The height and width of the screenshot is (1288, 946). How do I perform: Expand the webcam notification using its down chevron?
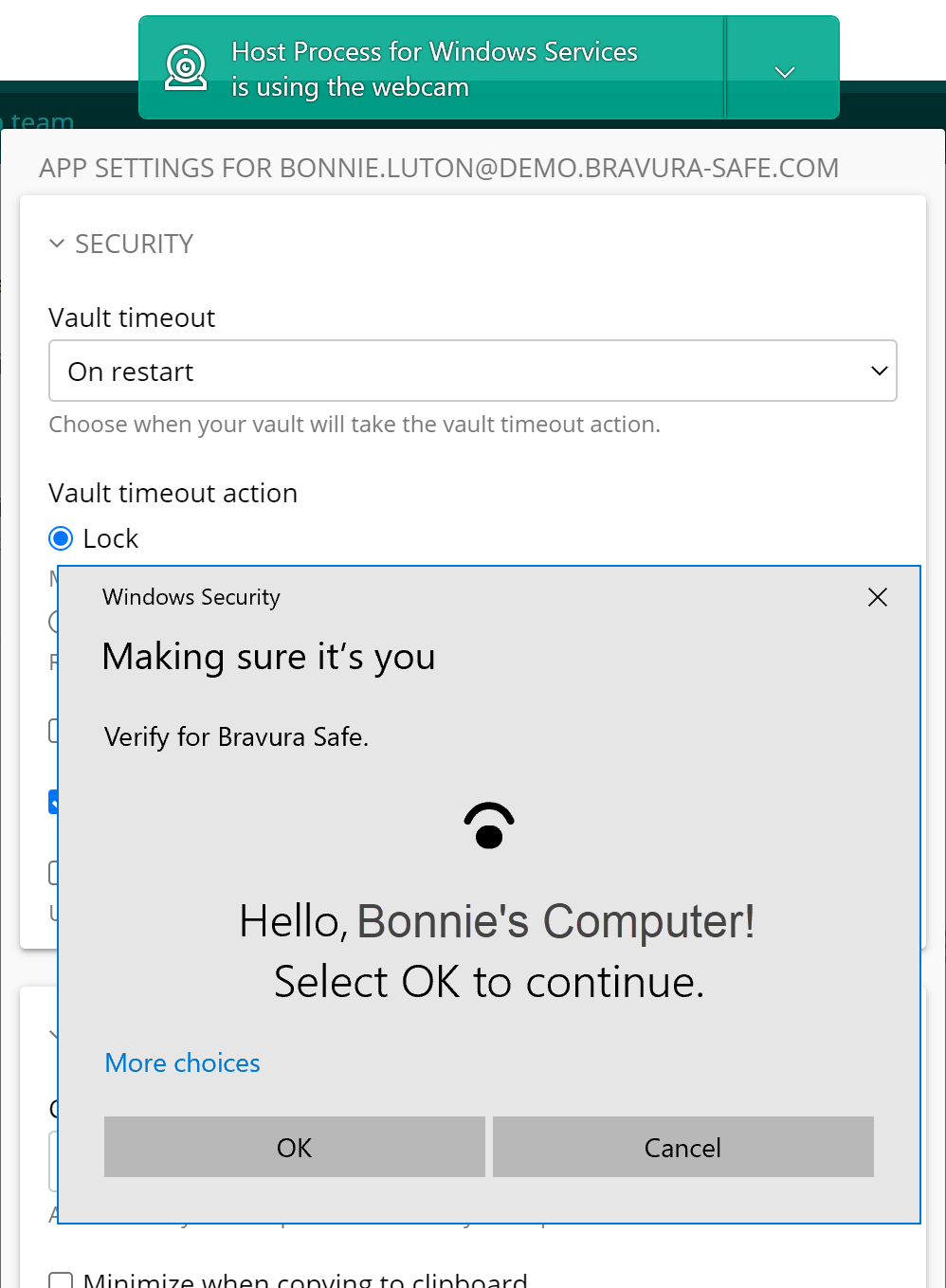click(x=784, y=71)
